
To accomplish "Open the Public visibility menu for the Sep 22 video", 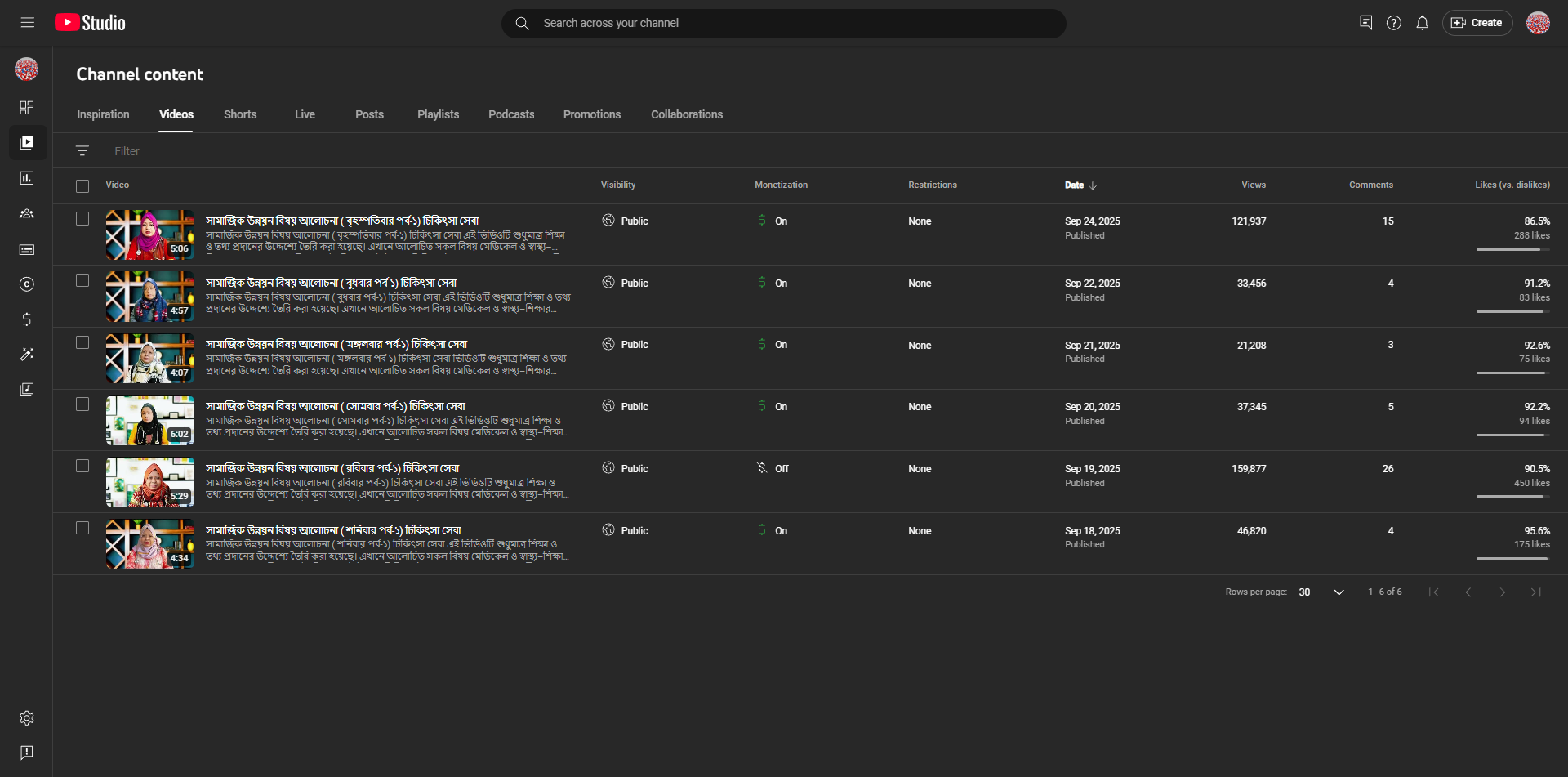I will [626, 284].
